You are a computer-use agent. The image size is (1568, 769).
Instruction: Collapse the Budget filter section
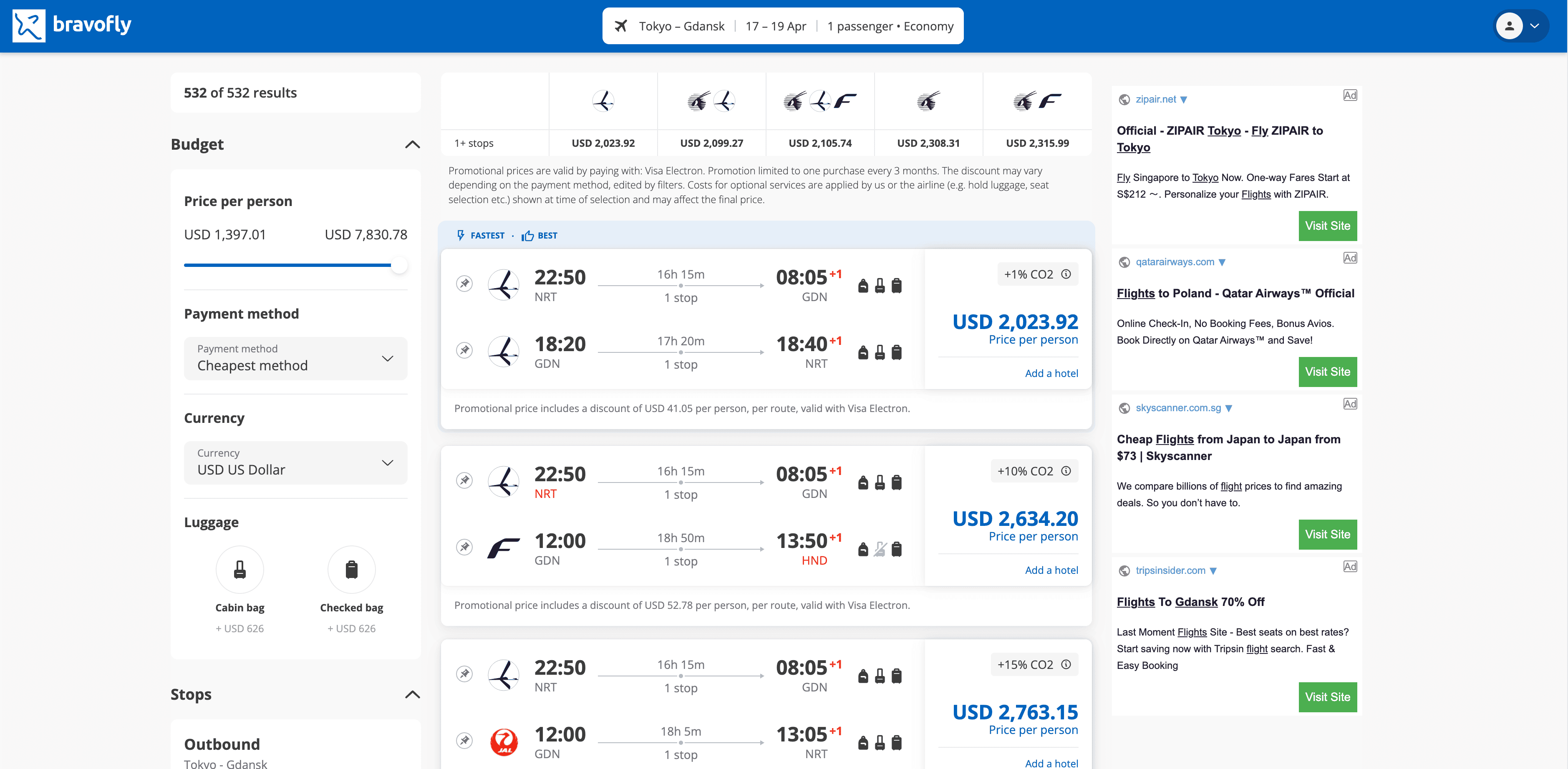pyautogui.click(x=412, y=145)
